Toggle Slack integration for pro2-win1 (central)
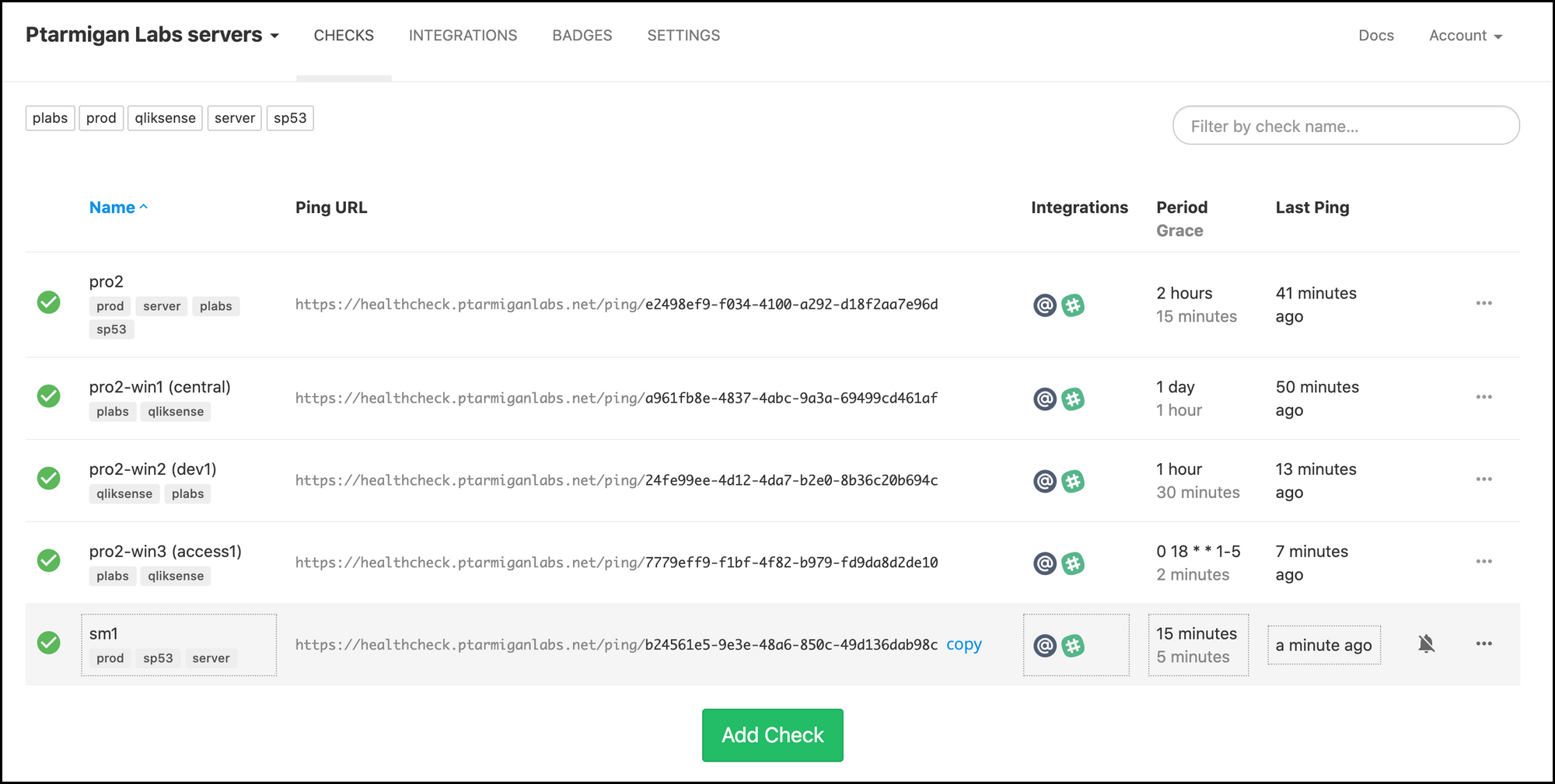This screenshot has height=784, width=1555. (x=1073, y=399)
